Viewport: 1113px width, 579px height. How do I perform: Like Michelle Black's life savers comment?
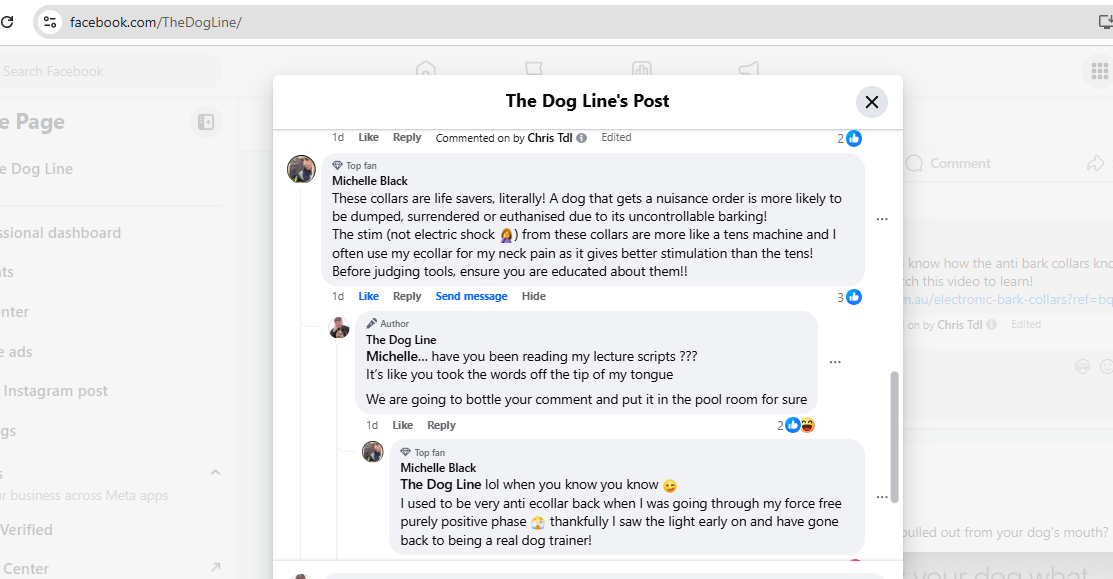pyautogui.click(x=368, y=296)
